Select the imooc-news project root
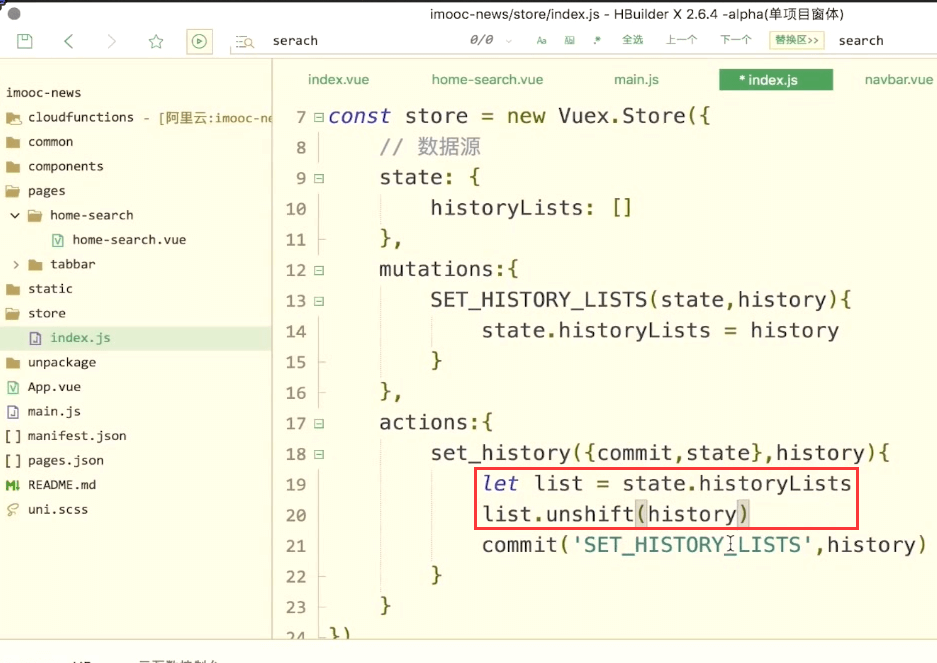This screenshot has width=937, height=663. point(44,93)
